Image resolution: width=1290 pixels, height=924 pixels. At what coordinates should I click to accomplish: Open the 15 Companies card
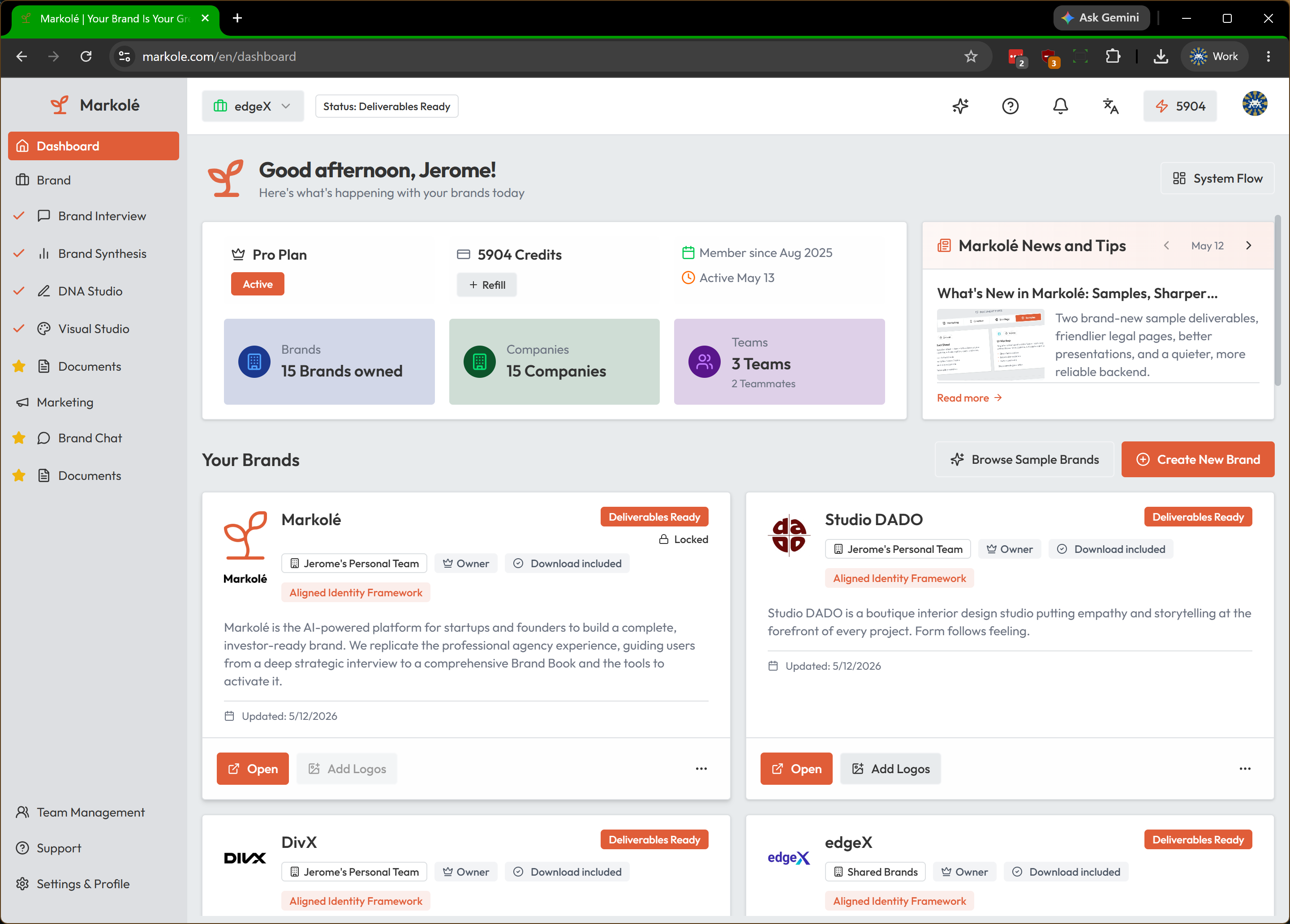(x=555, y=362)
